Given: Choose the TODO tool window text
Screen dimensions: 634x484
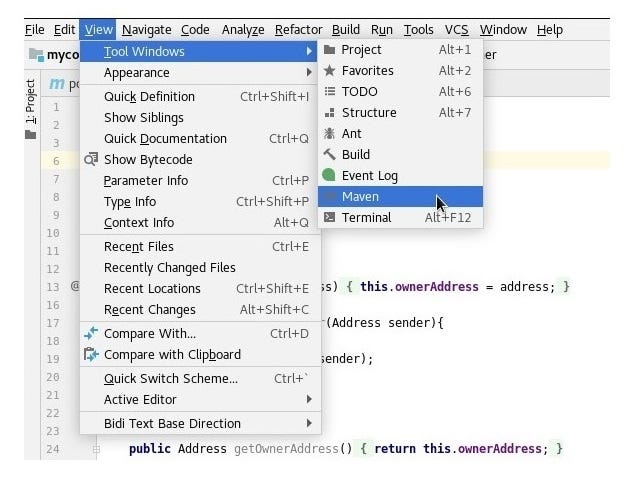Looking at the screenshot, I should tap(359, 92).
